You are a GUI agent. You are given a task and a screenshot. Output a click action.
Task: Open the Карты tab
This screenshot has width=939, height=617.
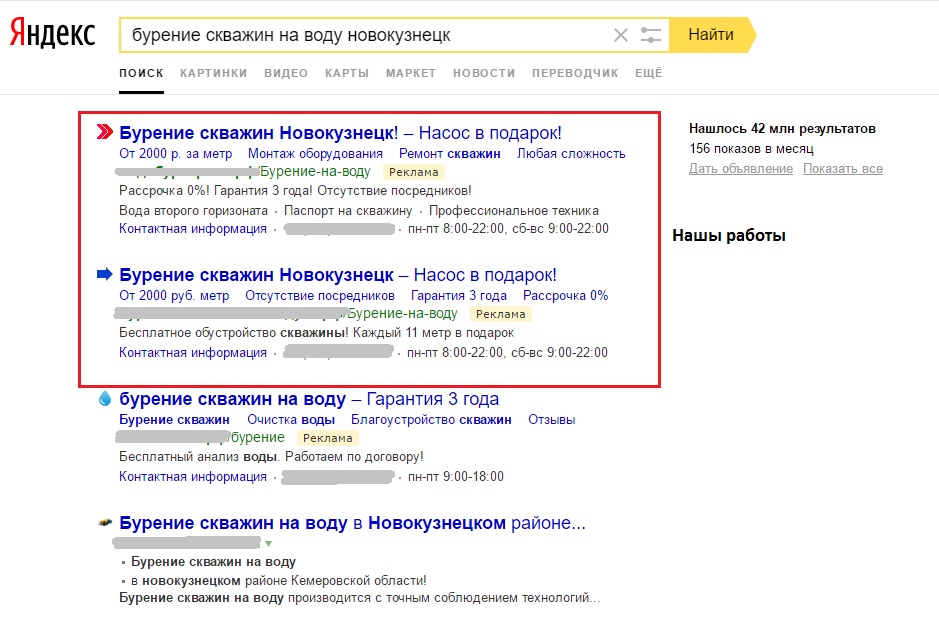[347, 73]
